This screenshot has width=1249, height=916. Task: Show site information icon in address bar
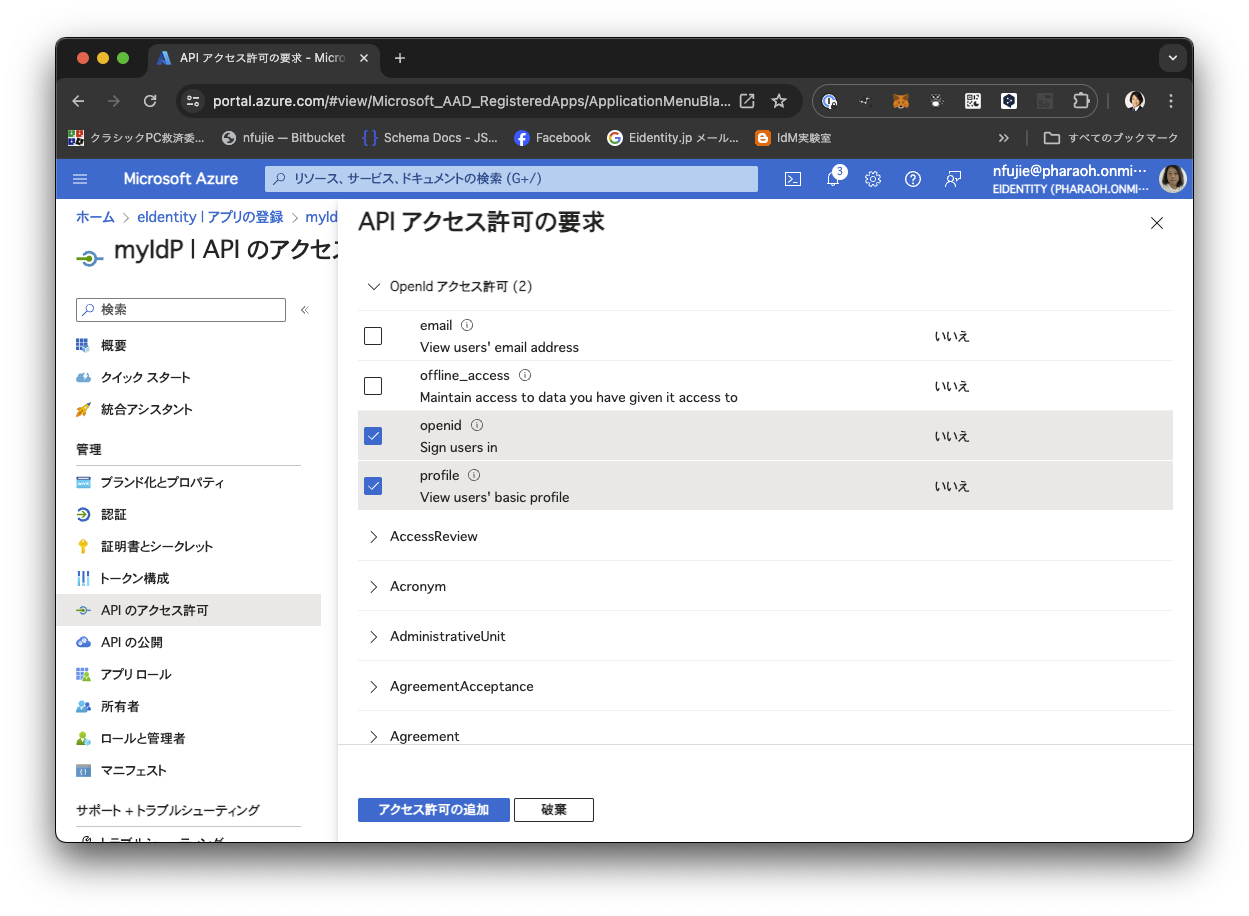click(x=194, y=101)
